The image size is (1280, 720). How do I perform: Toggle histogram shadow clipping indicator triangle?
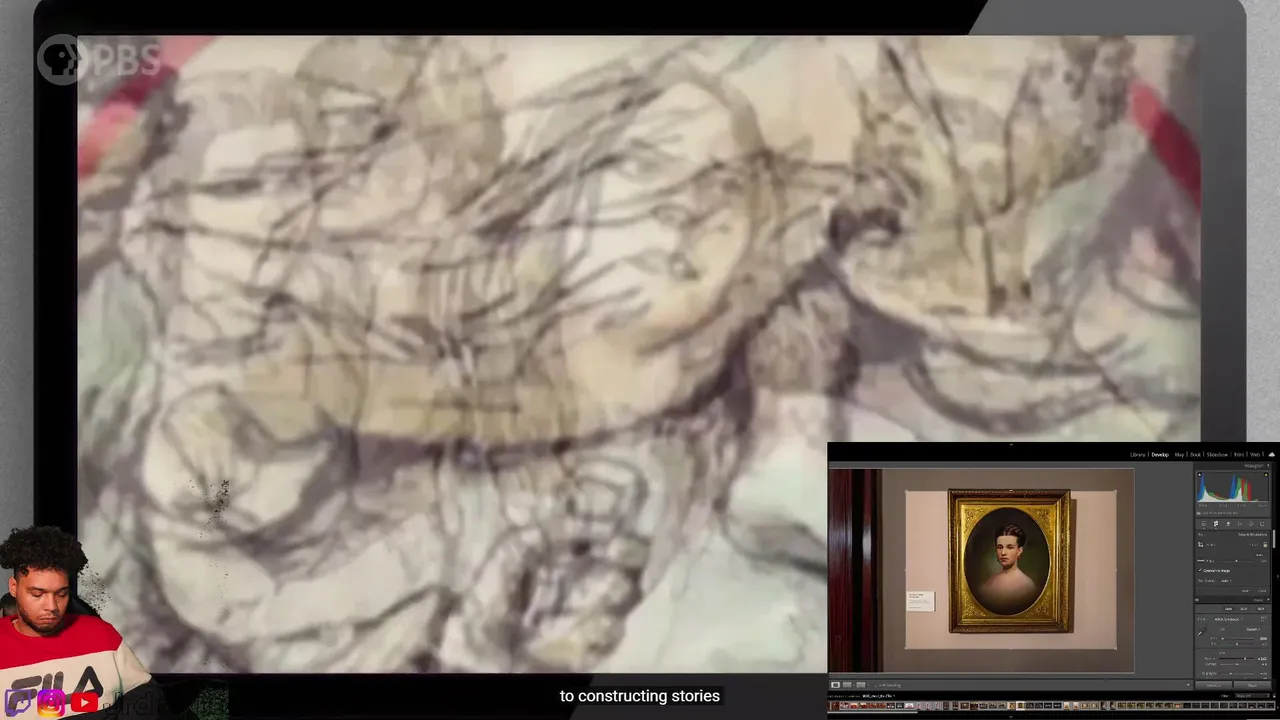tap(1200, 474)
